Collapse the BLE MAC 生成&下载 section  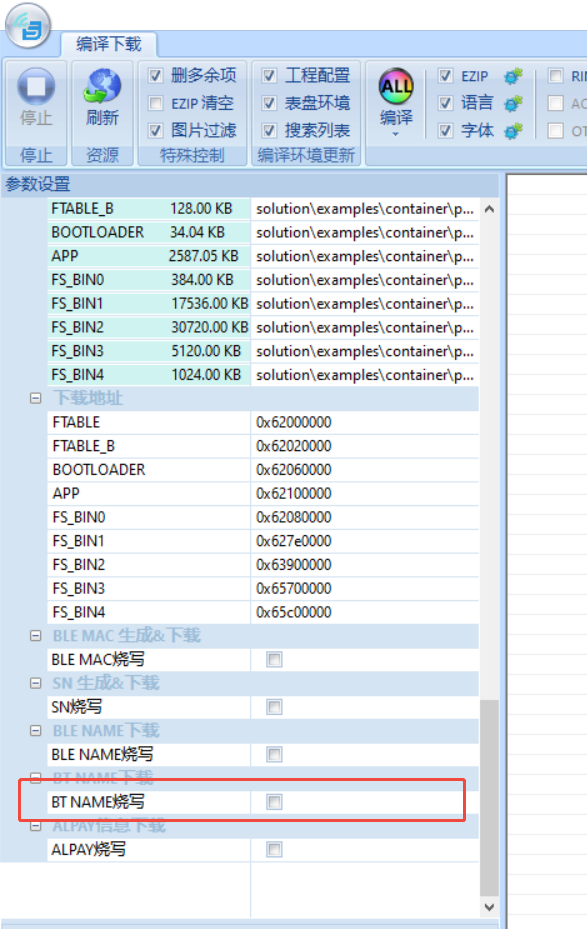click(36, 636)
